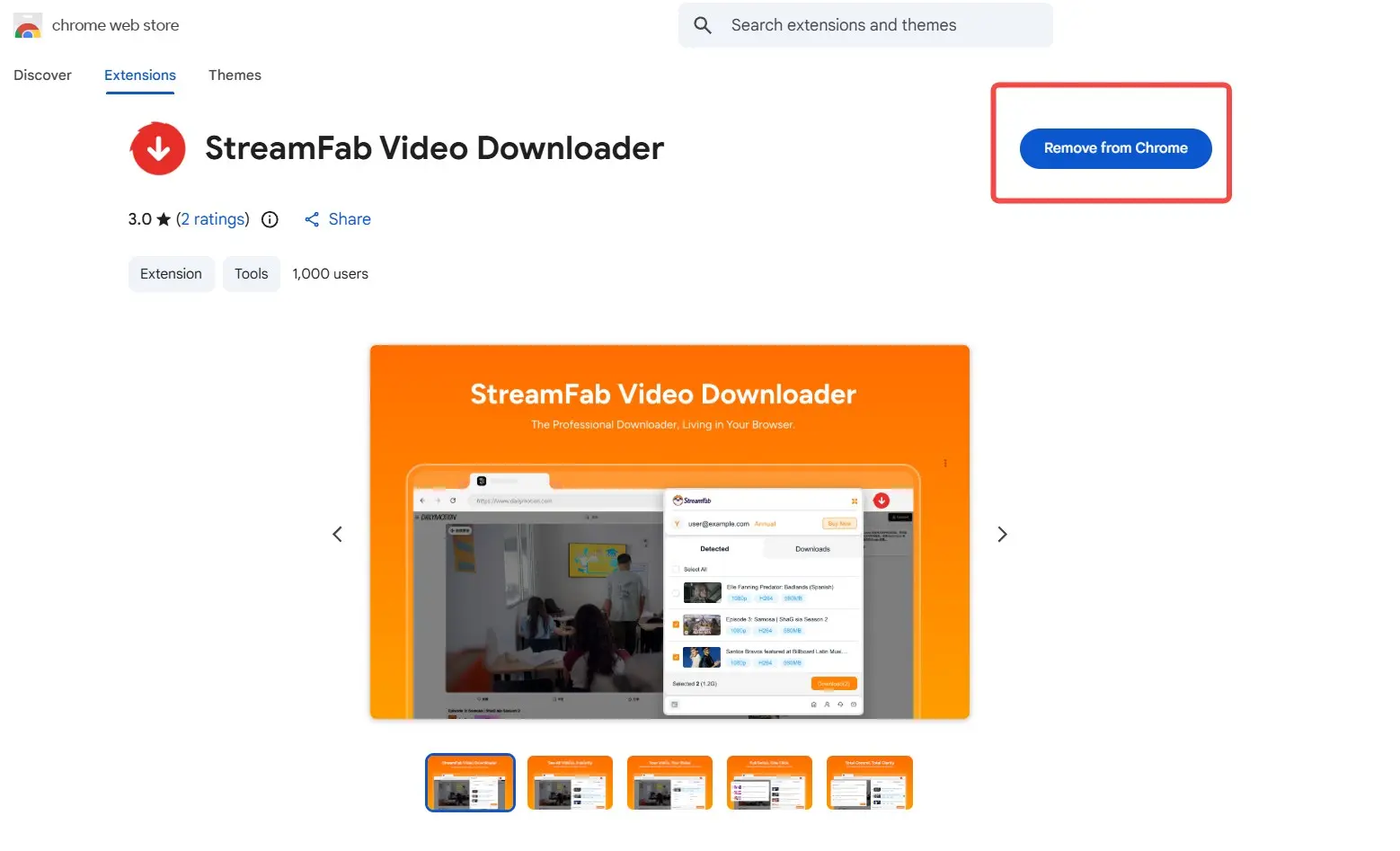Click the Share link text
This screenshot has height=851, width=1400.
(x=350, y=219)
